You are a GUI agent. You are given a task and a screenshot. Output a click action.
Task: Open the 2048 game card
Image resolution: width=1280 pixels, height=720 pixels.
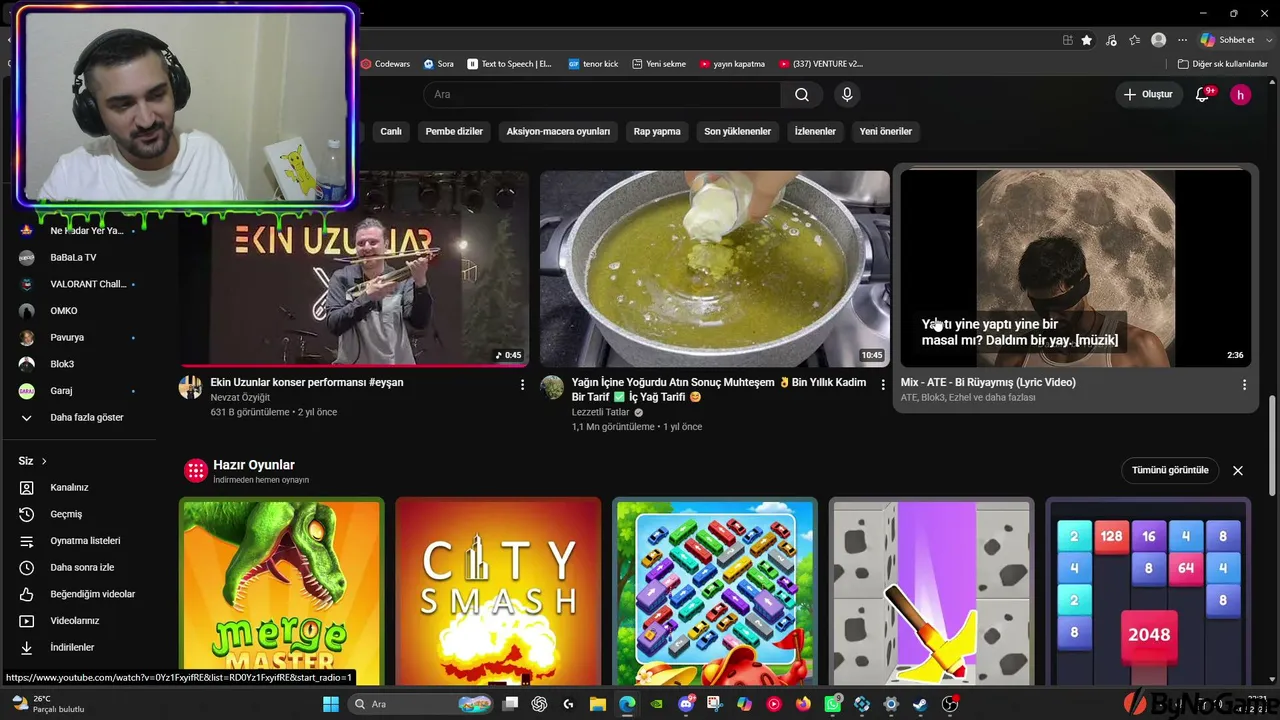pos(1148,591)
